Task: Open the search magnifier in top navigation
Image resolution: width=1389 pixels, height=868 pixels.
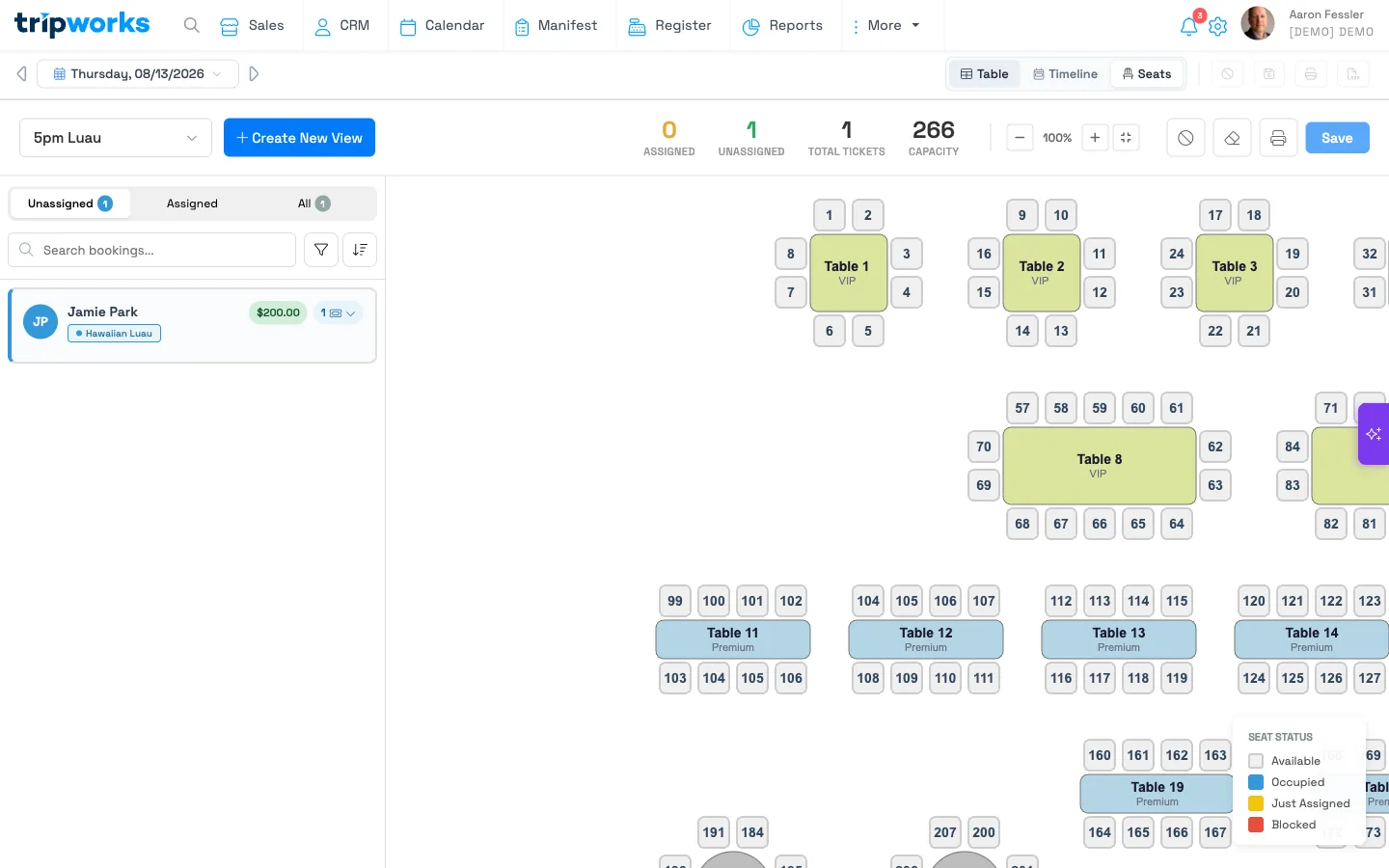Action: 192,25
